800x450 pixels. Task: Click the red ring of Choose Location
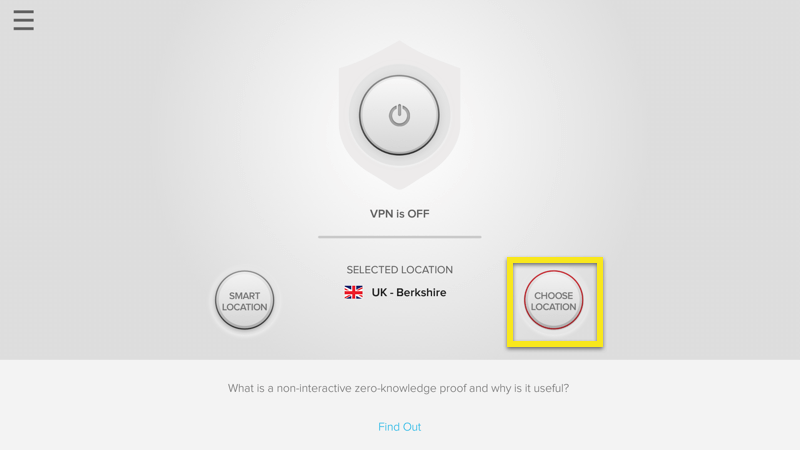click(554, 272)
